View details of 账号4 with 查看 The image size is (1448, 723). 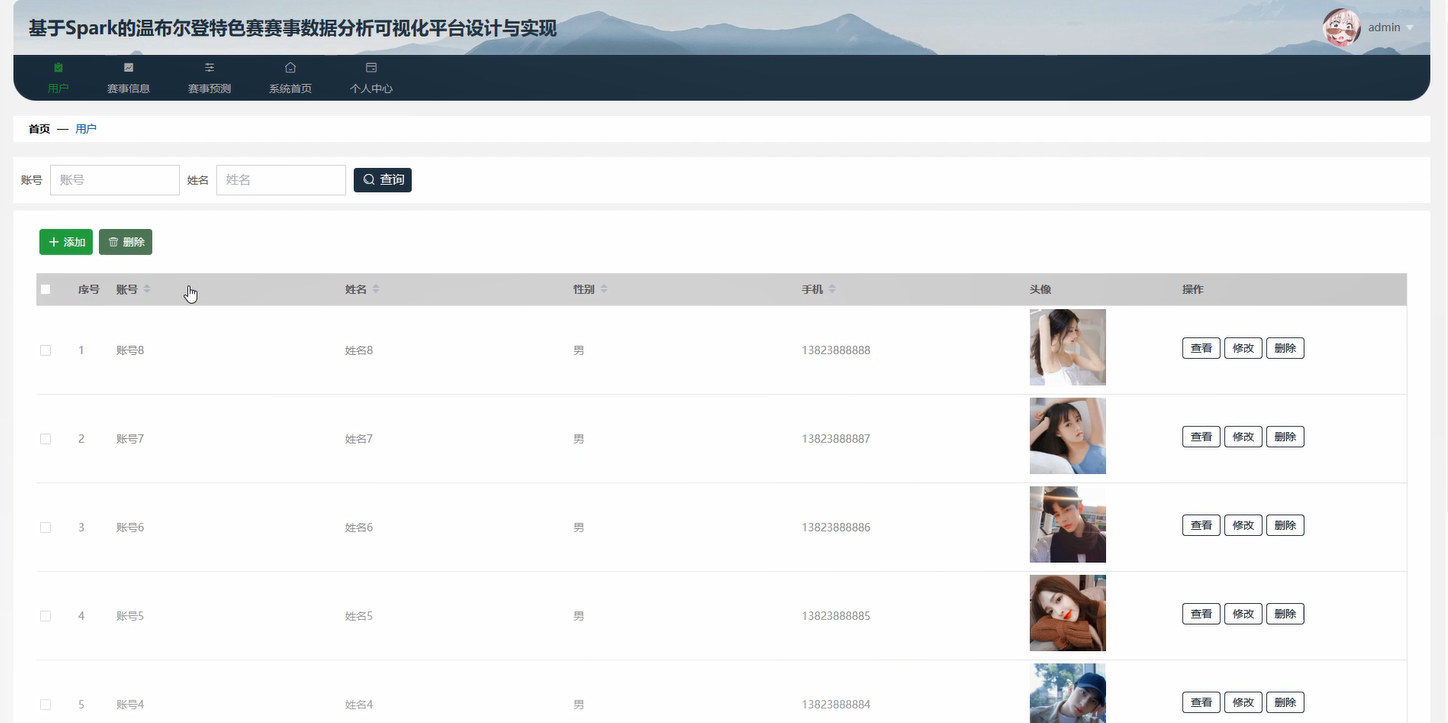point(1201,702)
